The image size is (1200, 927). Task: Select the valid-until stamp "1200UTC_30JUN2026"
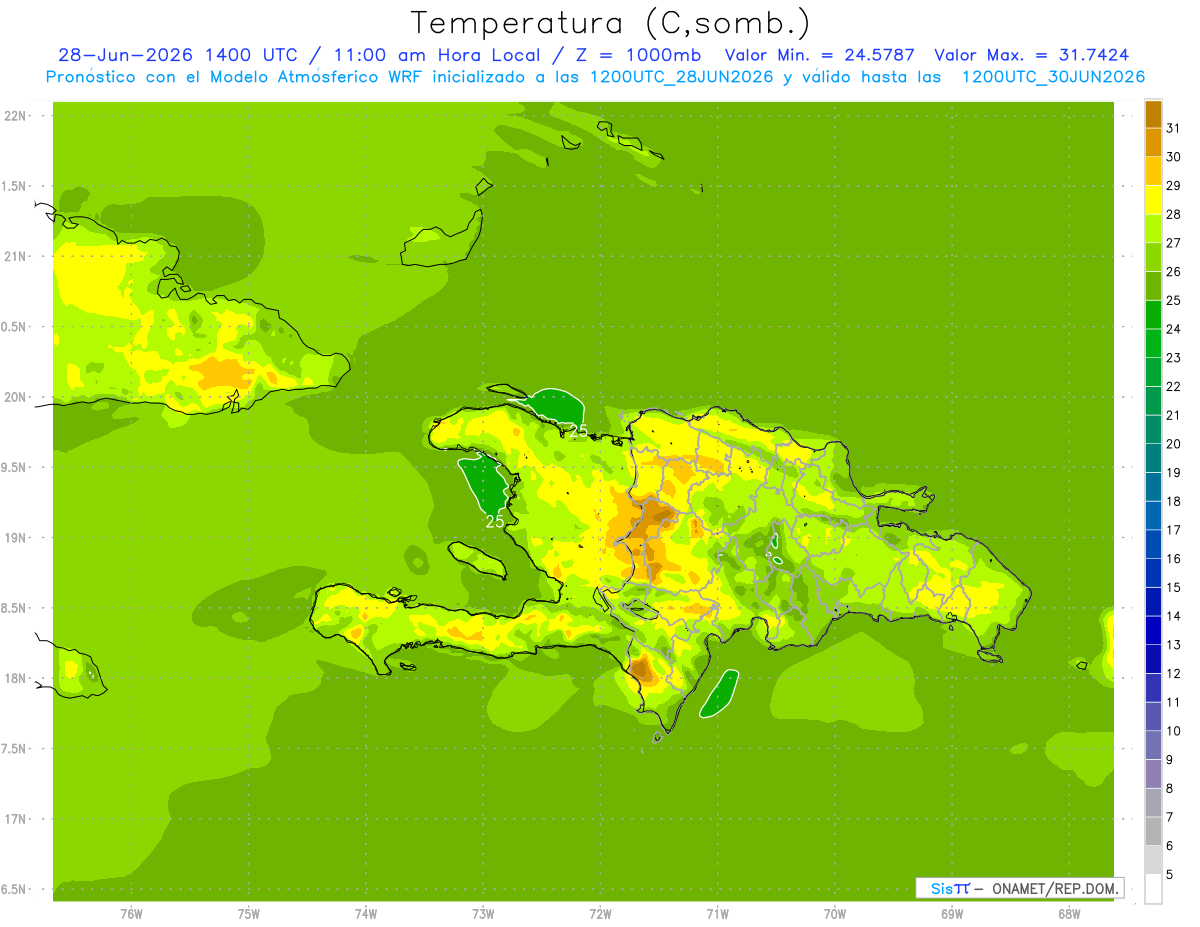pos(1053,77)
